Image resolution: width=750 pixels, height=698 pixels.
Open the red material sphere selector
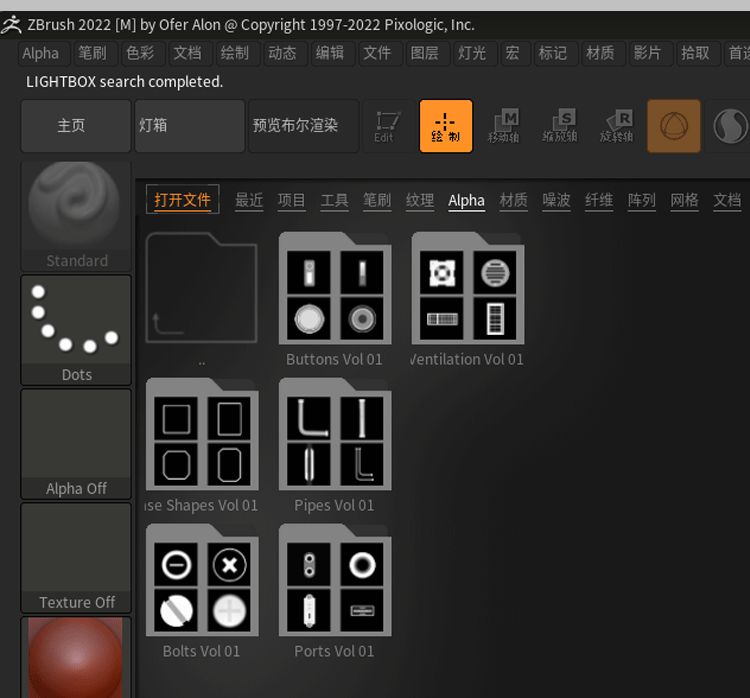[x=76, y=657]
